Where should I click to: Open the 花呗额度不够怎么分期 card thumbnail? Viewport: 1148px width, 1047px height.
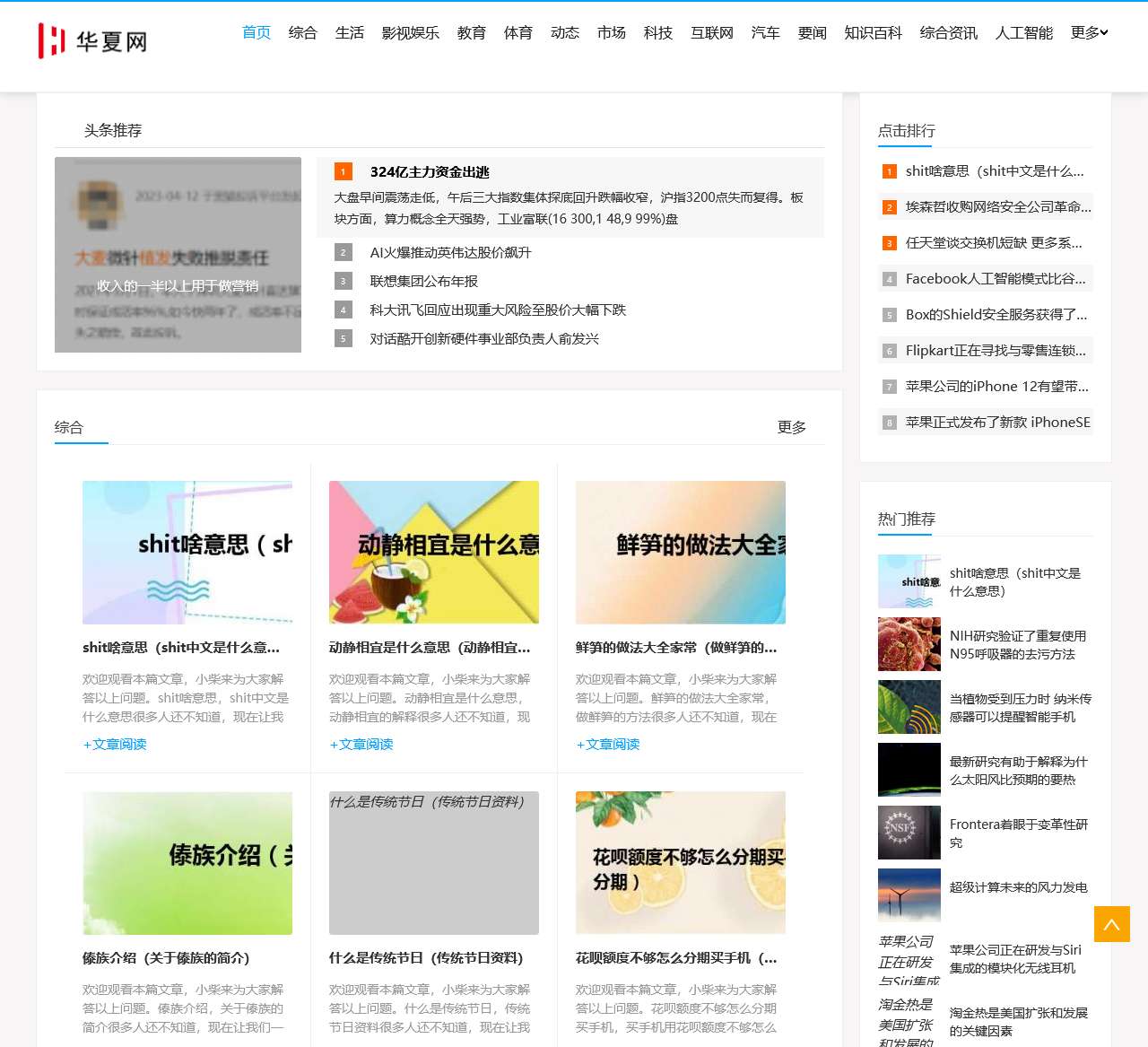click(x=681, y=863)
